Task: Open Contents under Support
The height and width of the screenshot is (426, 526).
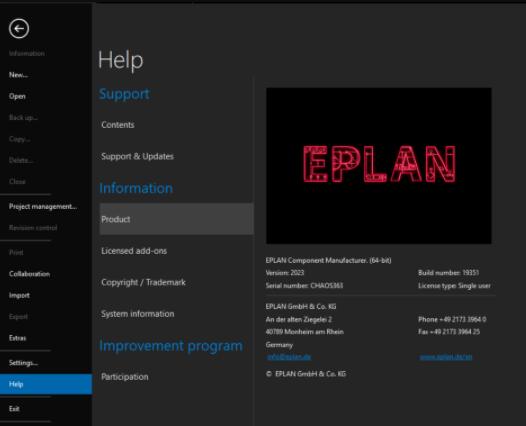Action: [118, 125]
